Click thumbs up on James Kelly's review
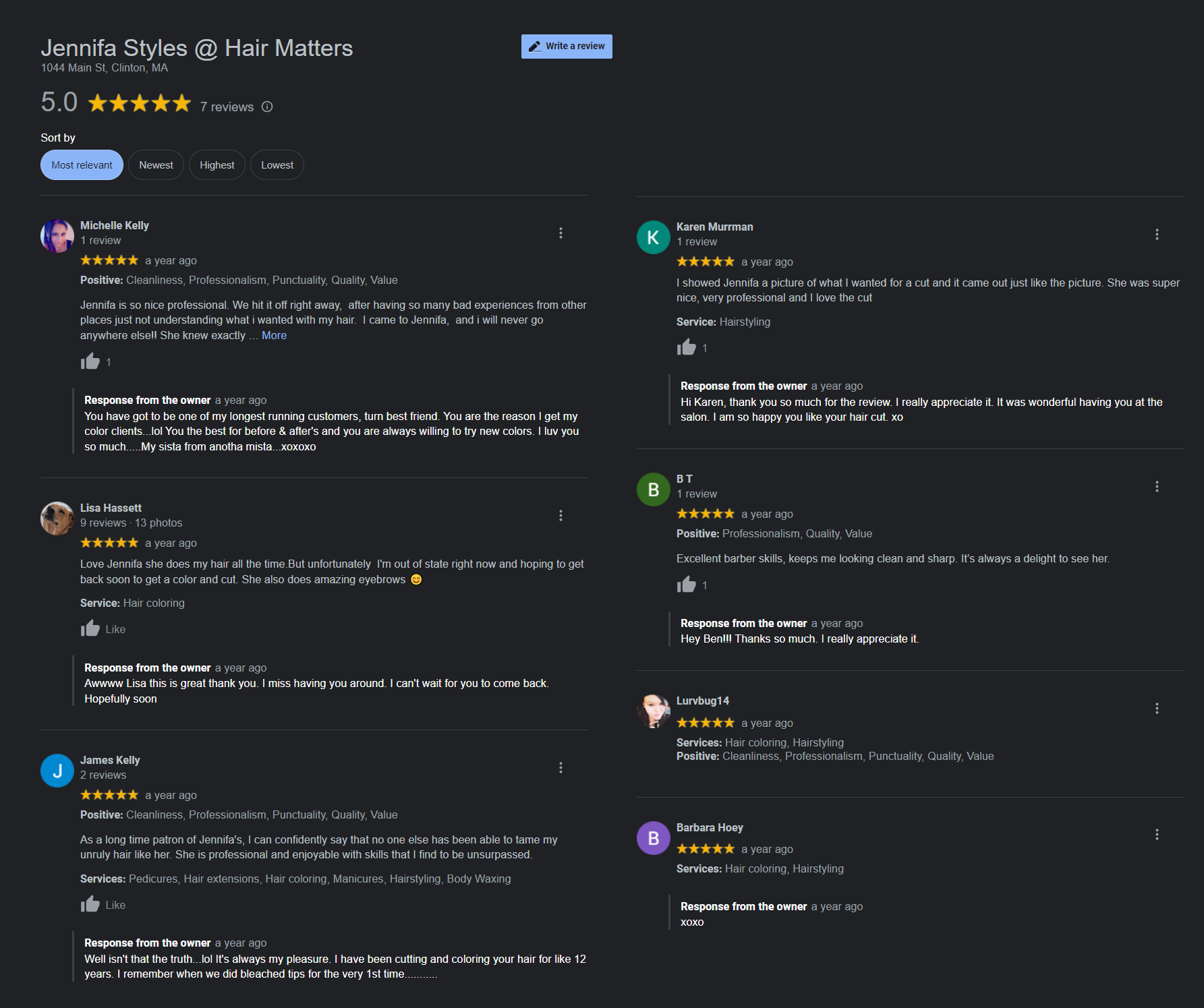The width and height of the screenshot is (1204, 1008). point(90,905)
